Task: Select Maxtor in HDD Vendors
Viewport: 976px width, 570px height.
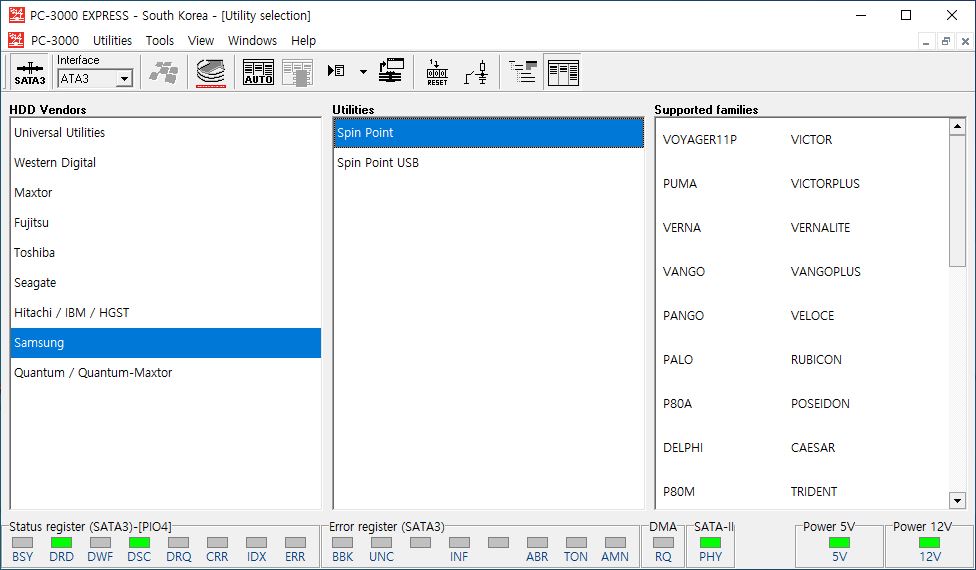Action: pyautogui.click(x=166, y=192)
